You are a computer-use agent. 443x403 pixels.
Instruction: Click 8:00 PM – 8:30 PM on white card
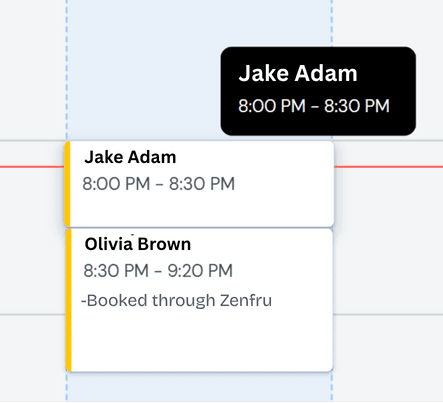tap(159, 184)
